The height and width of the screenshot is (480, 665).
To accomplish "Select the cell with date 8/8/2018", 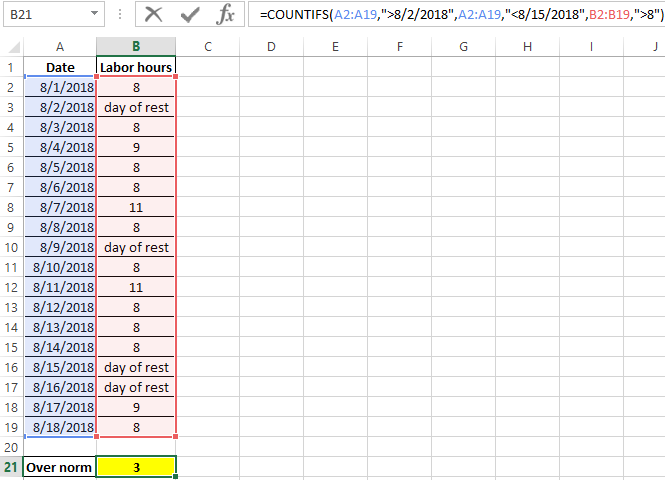I will click(x=60, y=227).
